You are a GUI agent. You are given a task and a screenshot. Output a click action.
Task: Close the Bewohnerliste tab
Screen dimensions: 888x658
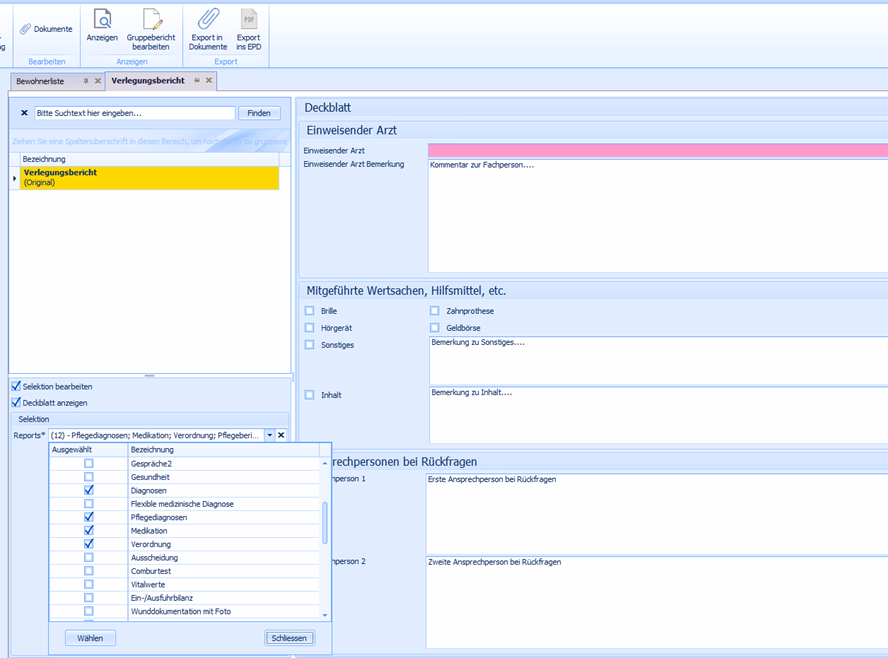(98, 80)
